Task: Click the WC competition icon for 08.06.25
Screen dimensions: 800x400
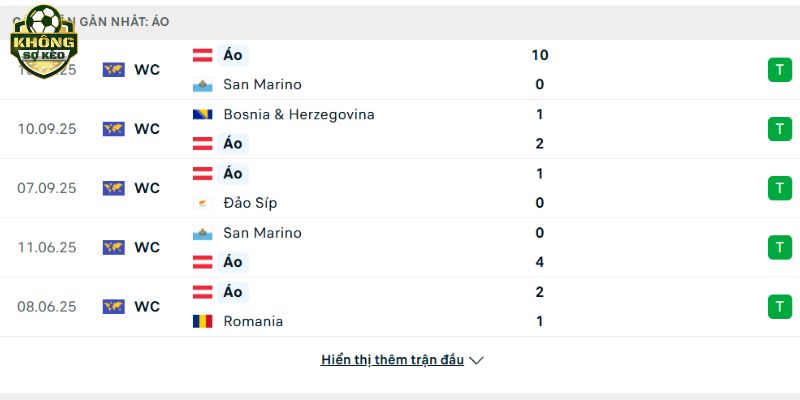Action: point(114,307)
